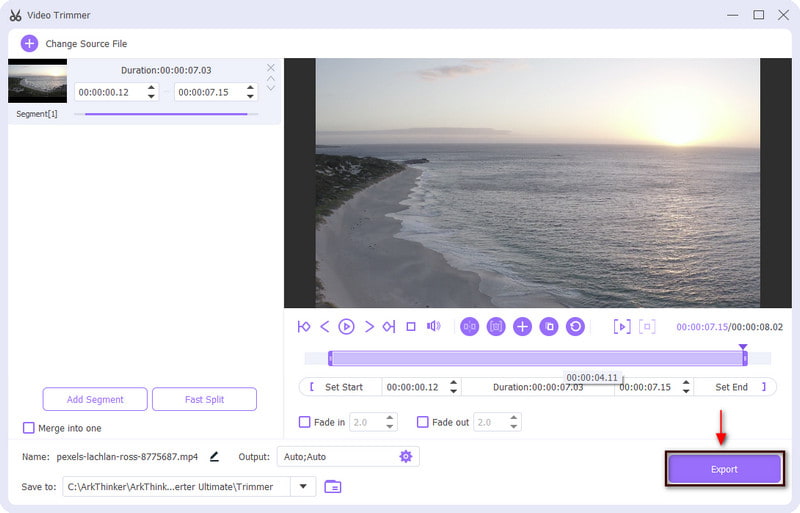This screenshot has height=513, width=800.
Task: Remove Segment[1] with the X icon
Action: coord(271,68)
